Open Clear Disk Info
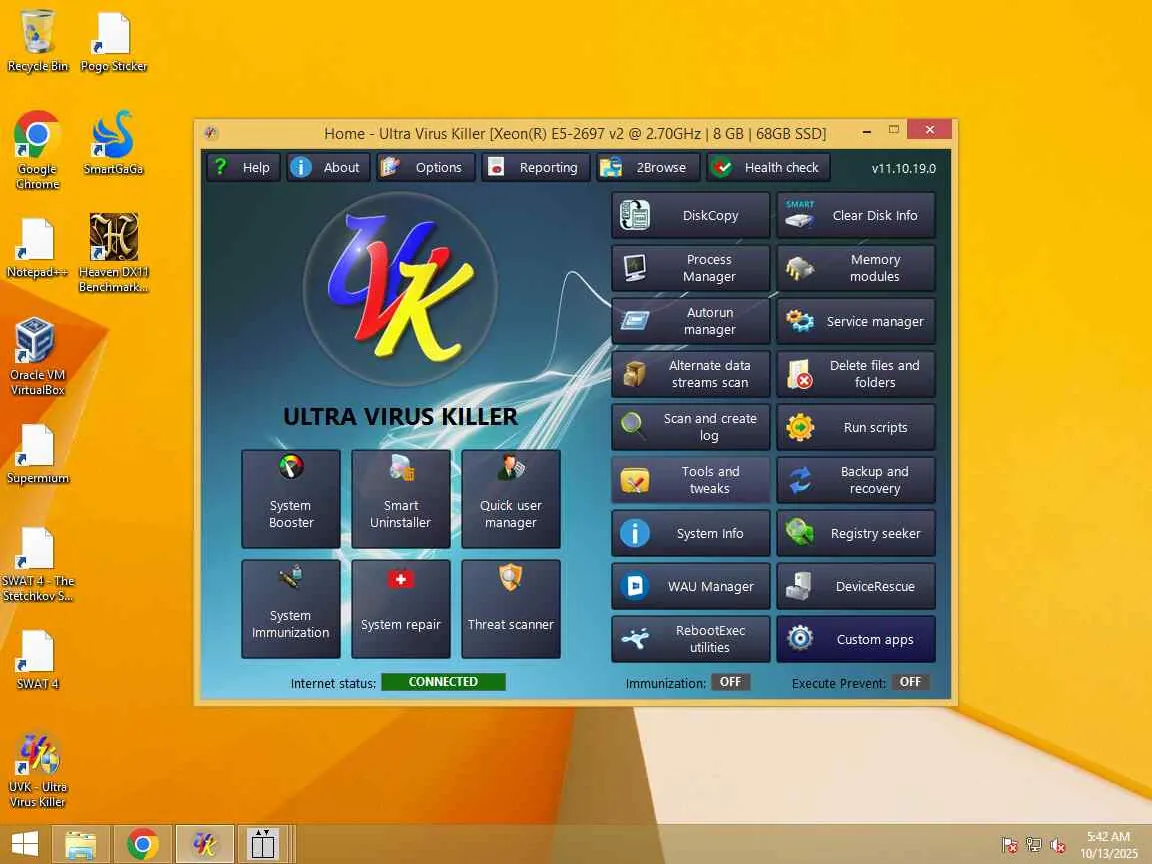 [x=856, y=215]
